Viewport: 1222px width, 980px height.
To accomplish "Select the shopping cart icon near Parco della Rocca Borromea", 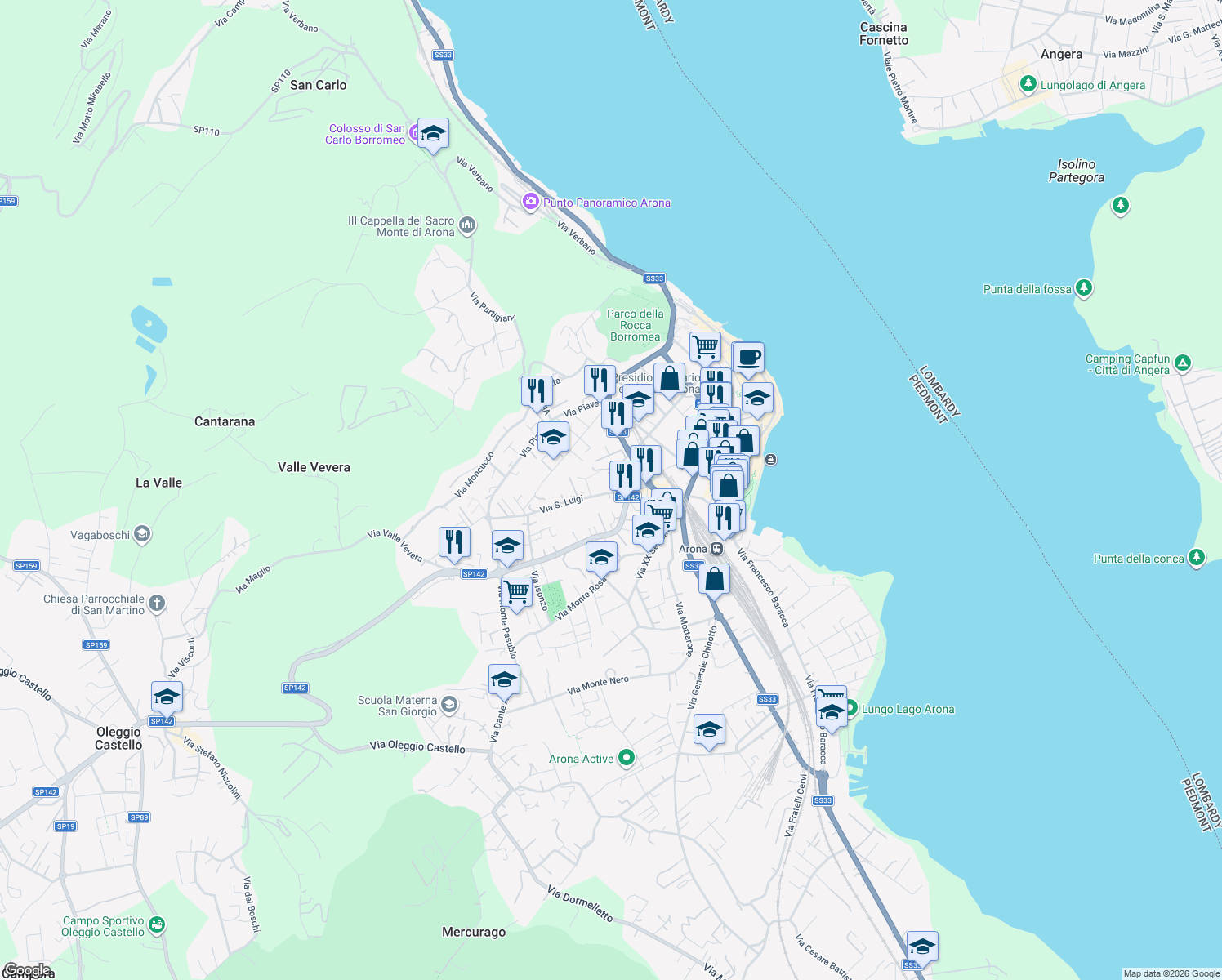I will pyautogui.click(x=704, y=345).
